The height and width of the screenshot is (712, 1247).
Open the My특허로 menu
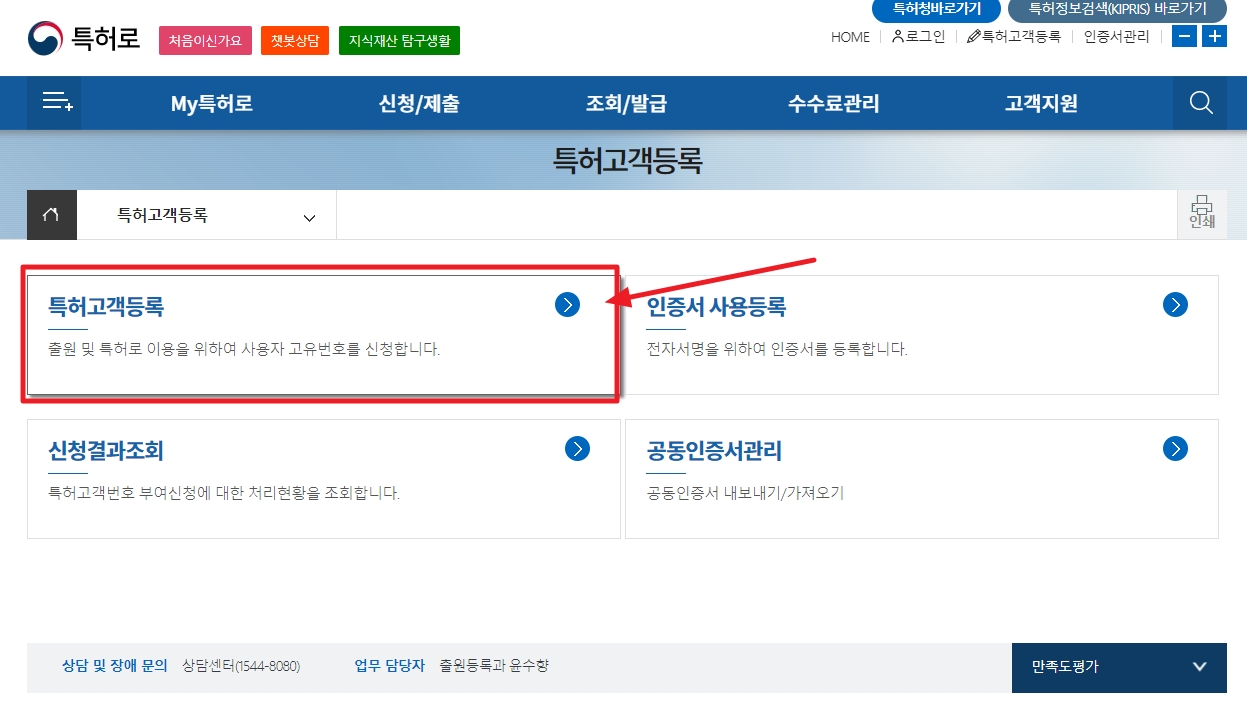(x=212, y=102)
